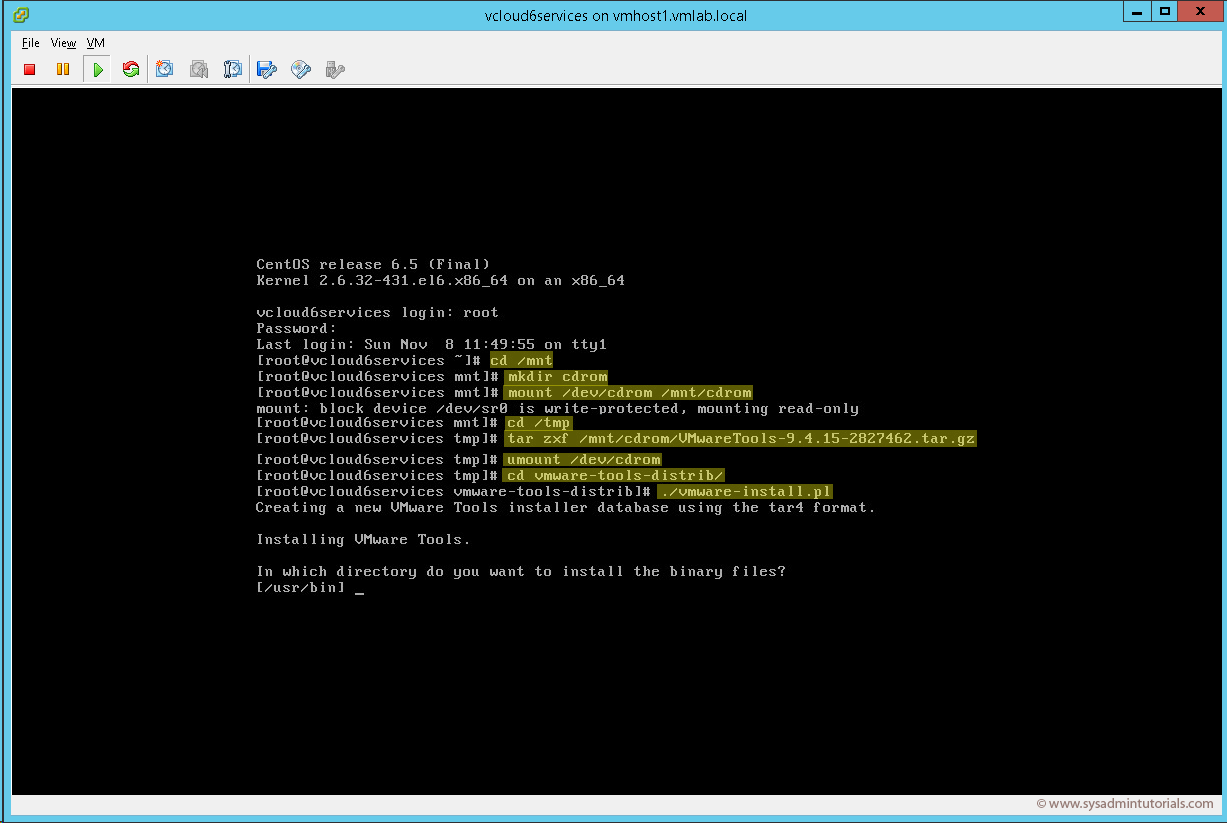Click the green Power On arrow
The height and width of the screenshot is (823, 1227).
[x=96, y=69]
